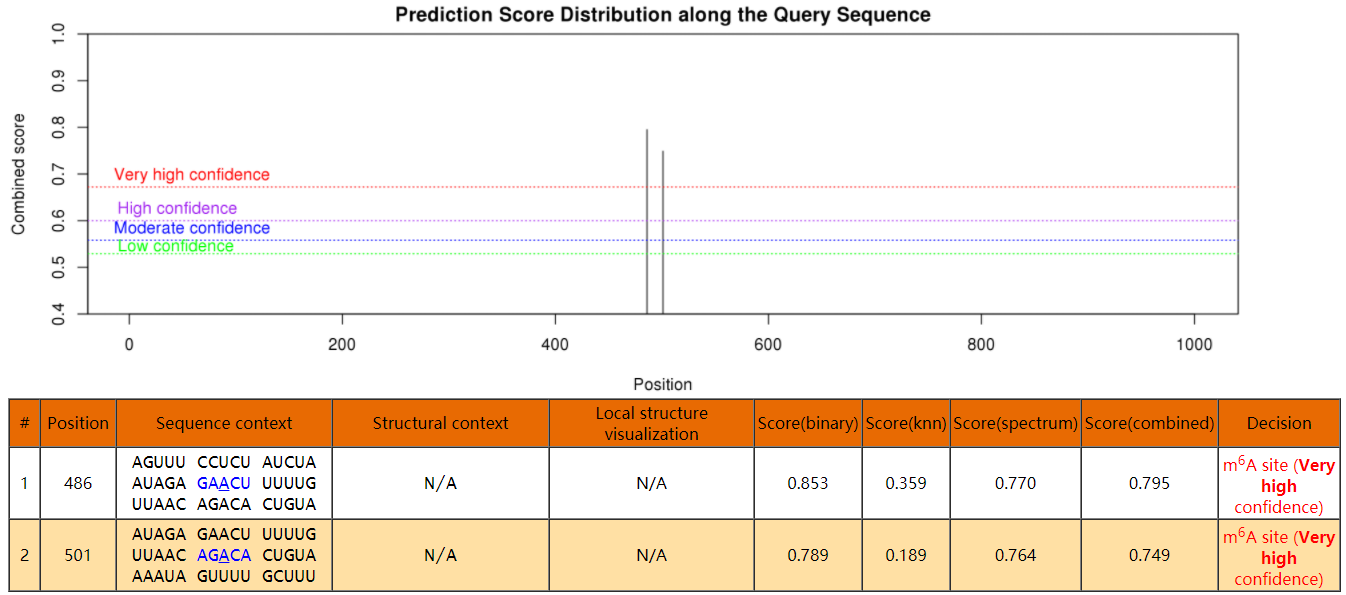1346x595 pixels.
Task: Click the Score(knn) column header
Action: pos(906,423)
